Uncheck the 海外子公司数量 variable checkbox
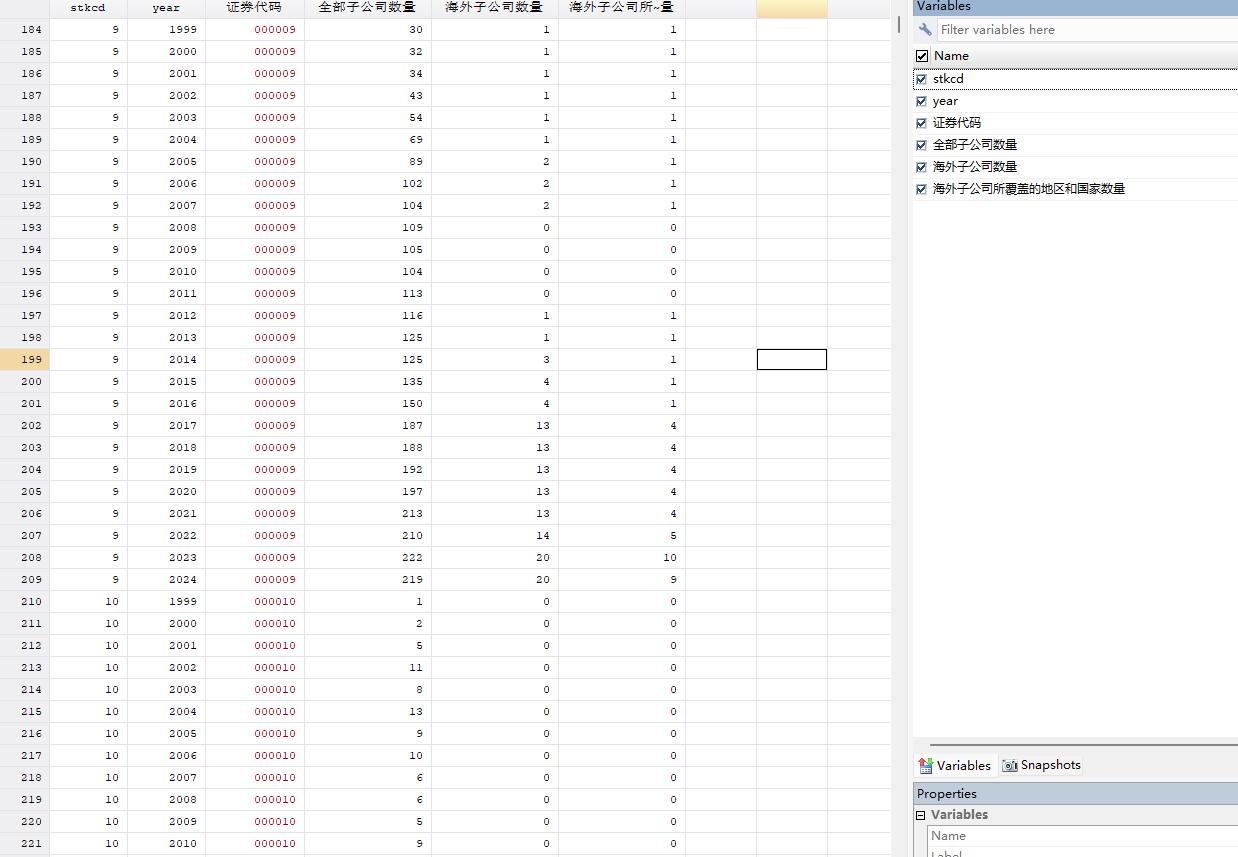Screen dimensions: 1238x857 coord(921,167)
